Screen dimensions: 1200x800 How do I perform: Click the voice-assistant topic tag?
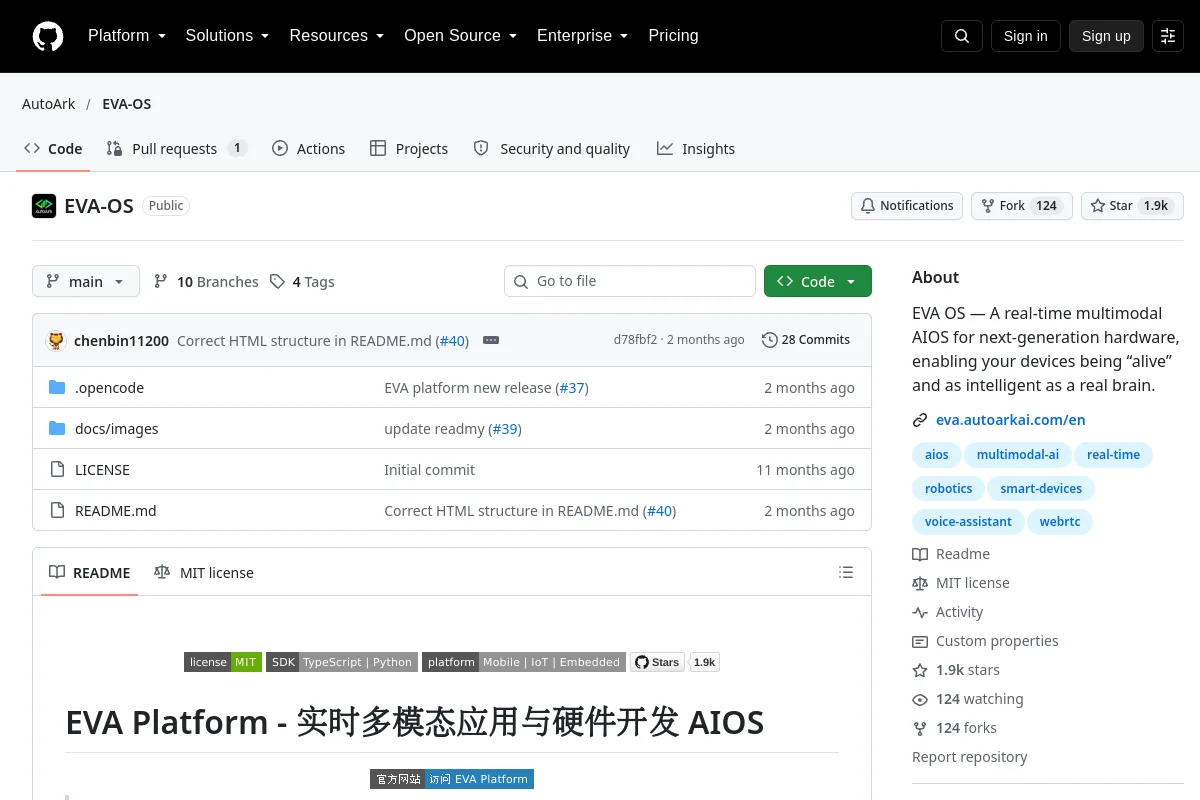968,522
